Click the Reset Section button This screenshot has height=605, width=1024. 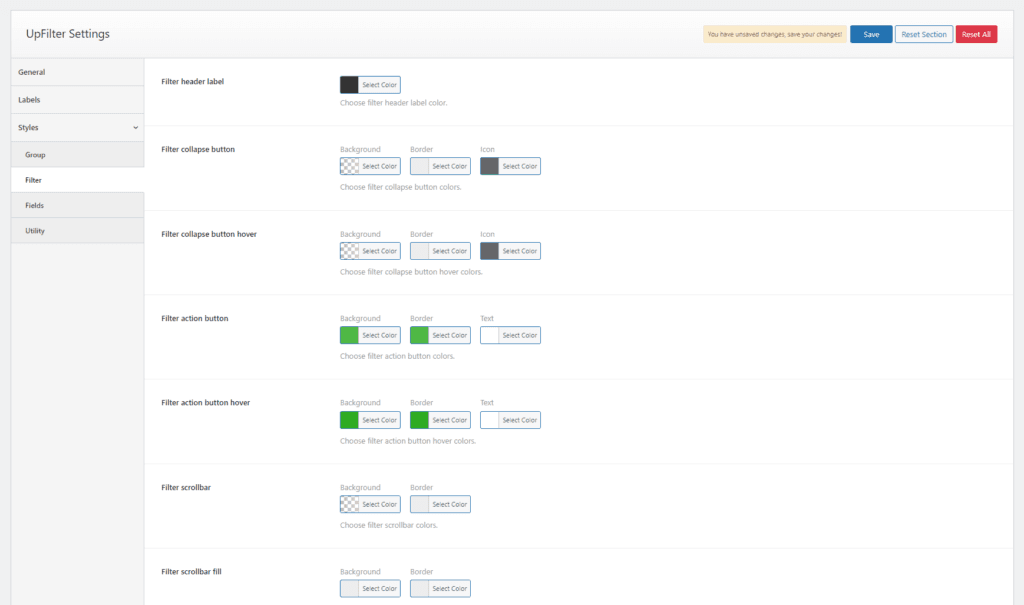point(923,34)
